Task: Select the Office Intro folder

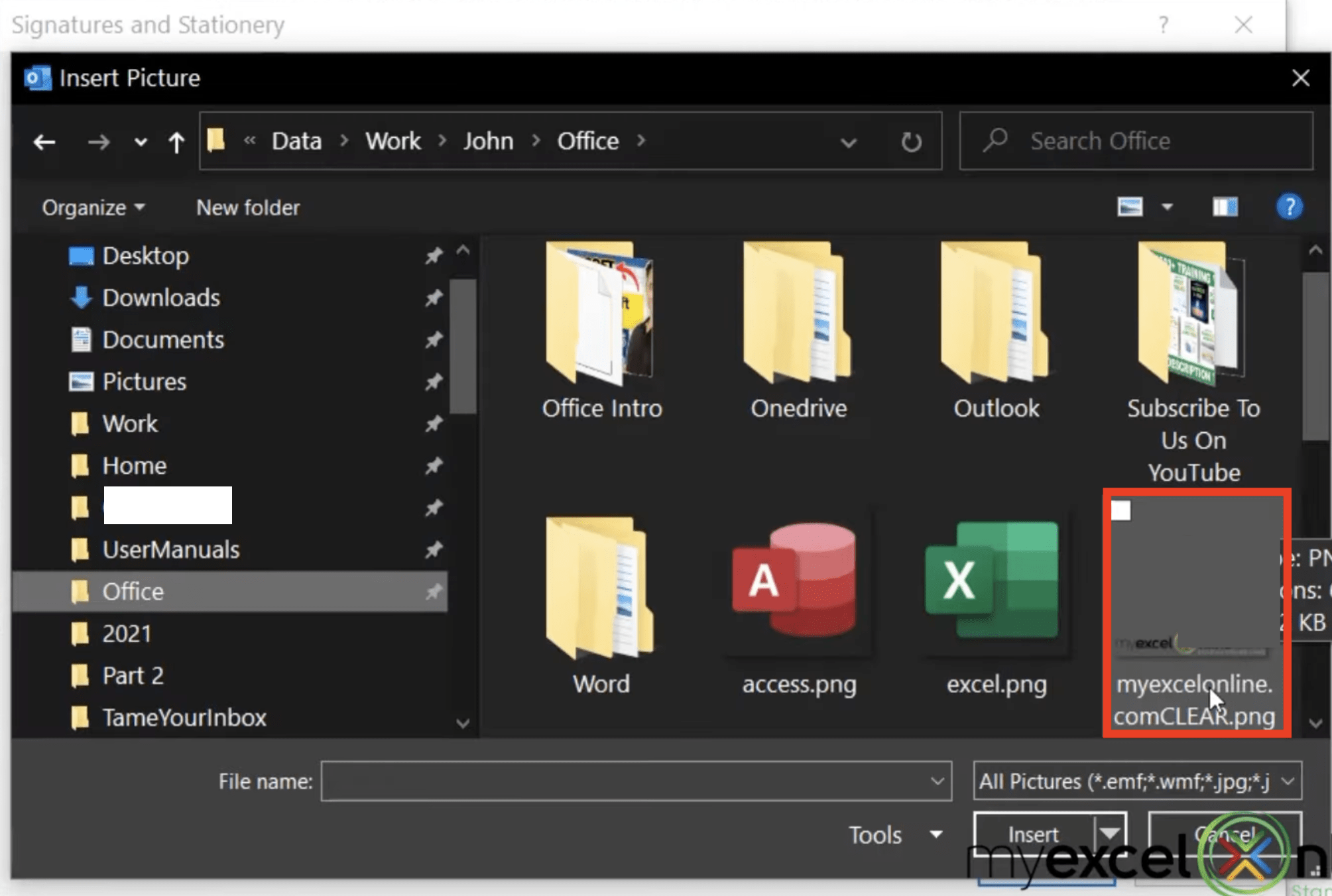Action: [602, 331]
